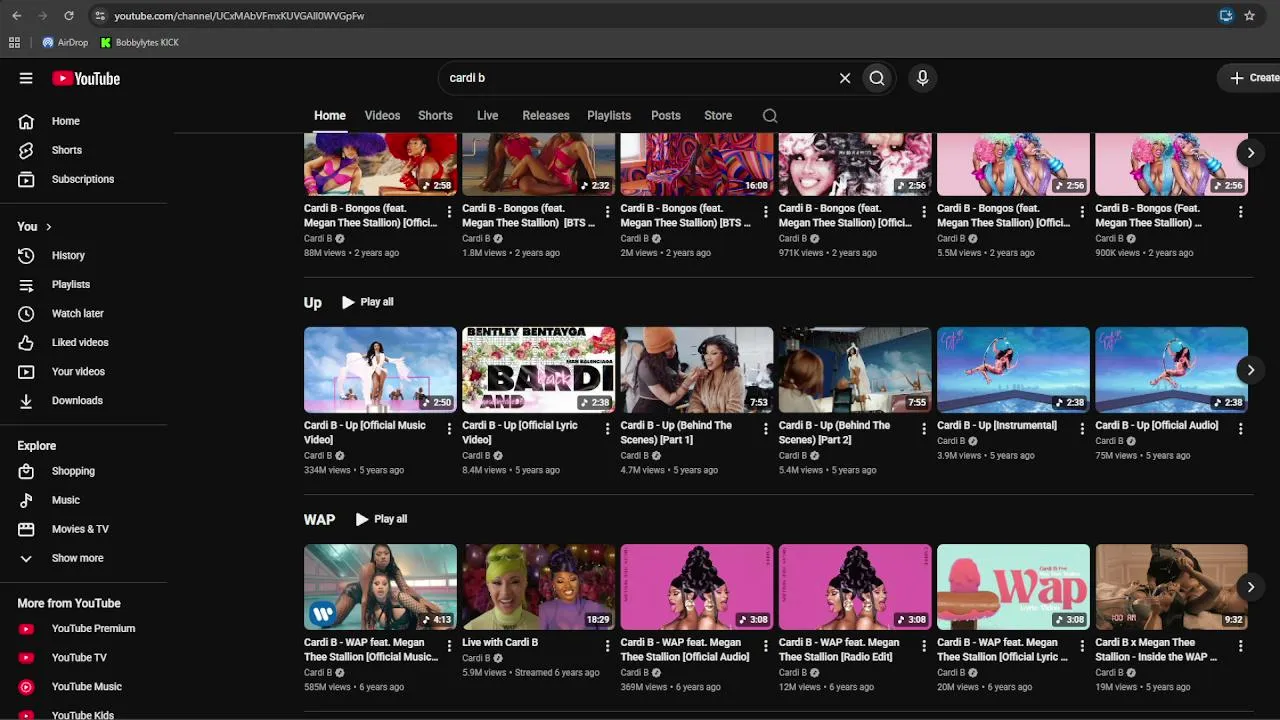Show next videos in WAP row
Viewport: 1280px width, 720px height.
point(1250,587)
